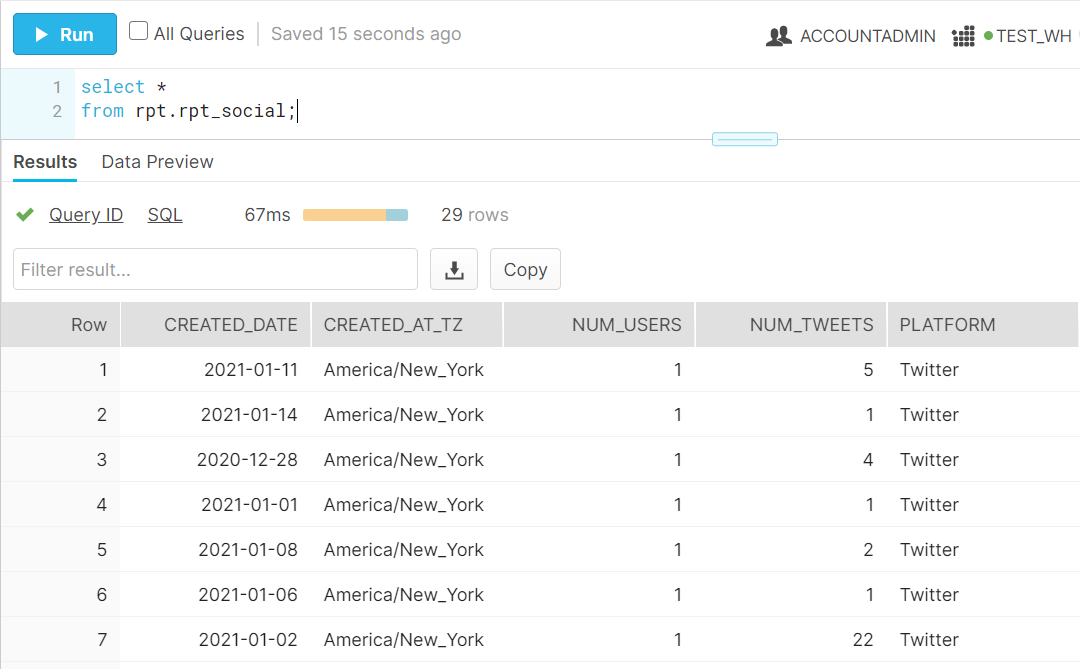Click the download results icon
The width and height of the screenshot is (1080, 669).
pyautogui.click(x=454, y=269)
